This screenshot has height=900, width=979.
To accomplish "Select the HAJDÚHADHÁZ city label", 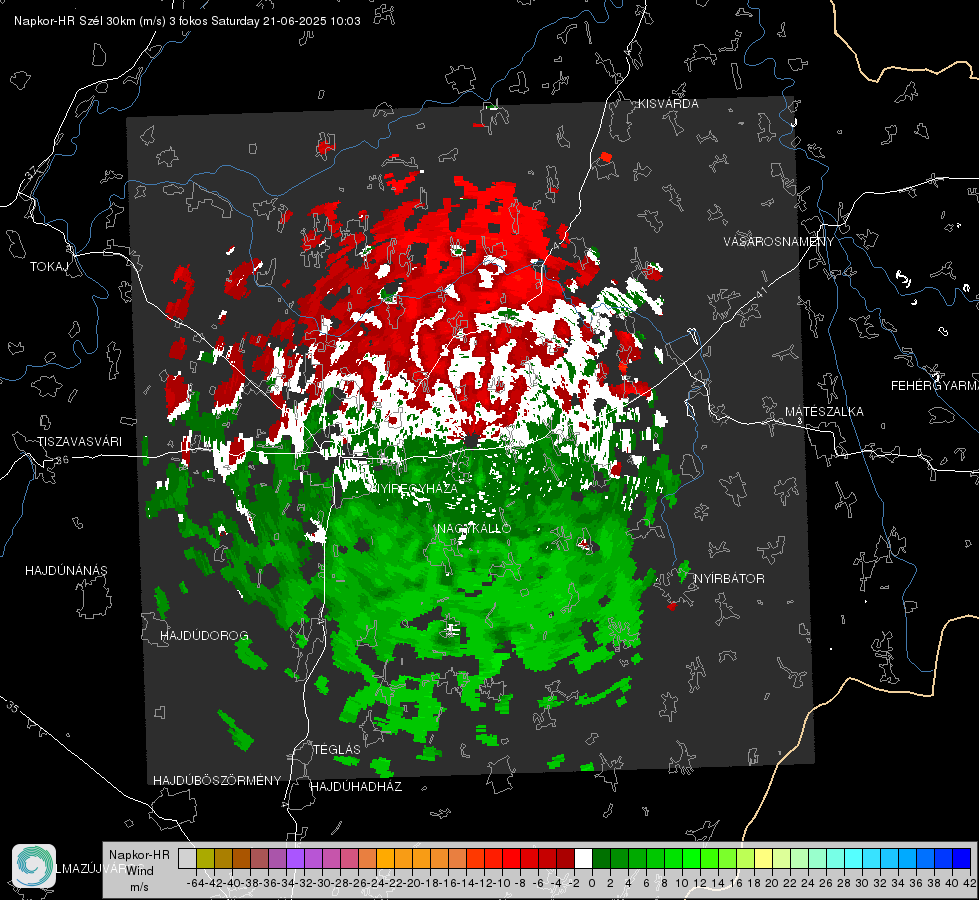I will pyautogui.click(x=356, y=786).
